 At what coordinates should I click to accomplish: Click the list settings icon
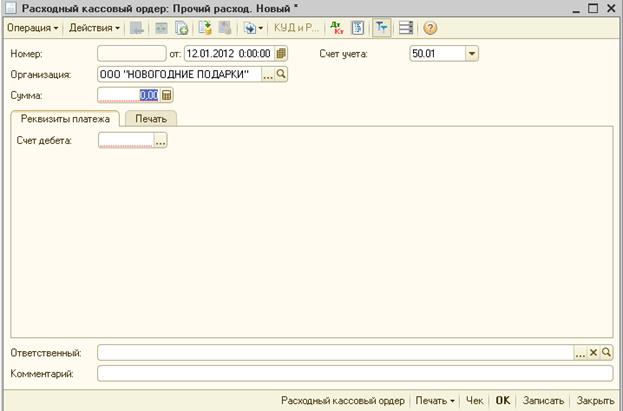coord(406,28)
